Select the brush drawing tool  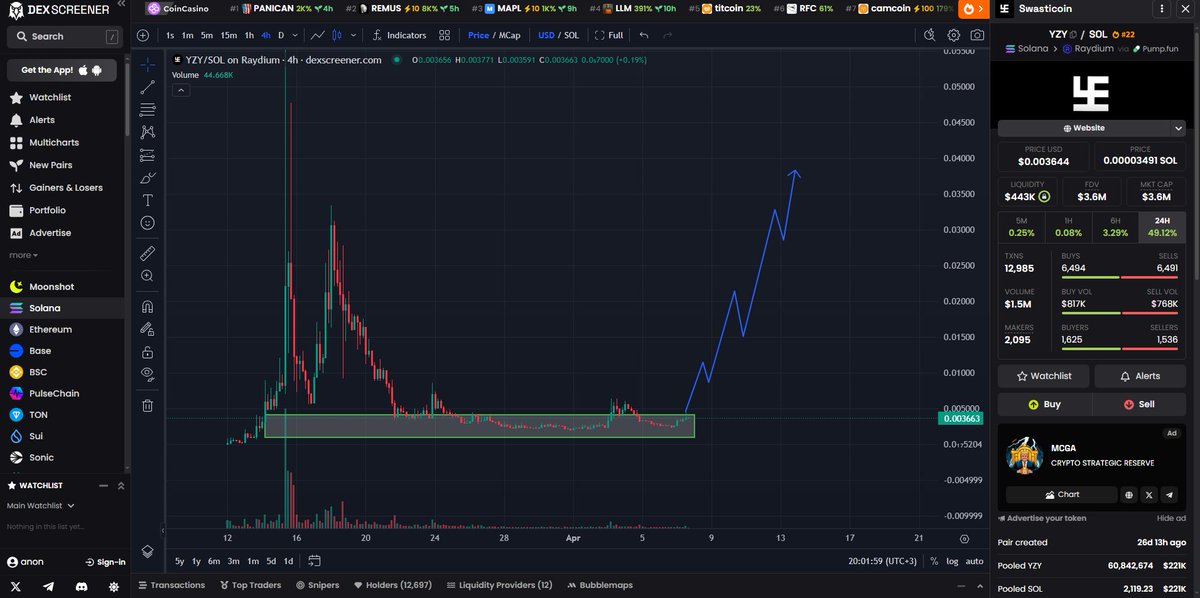(148, 177)
